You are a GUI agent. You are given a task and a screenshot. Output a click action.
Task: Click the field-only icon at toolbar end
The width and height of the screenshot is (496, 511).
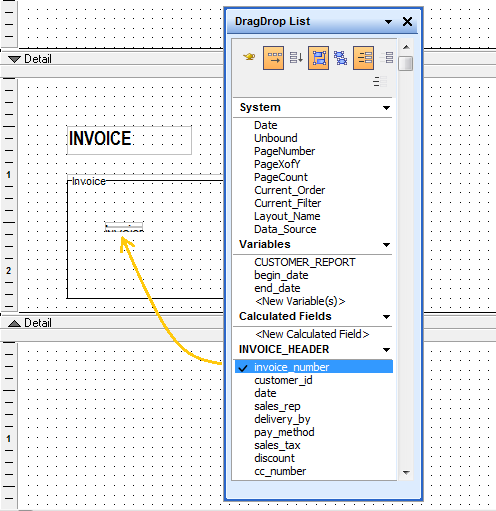point(386,58)
